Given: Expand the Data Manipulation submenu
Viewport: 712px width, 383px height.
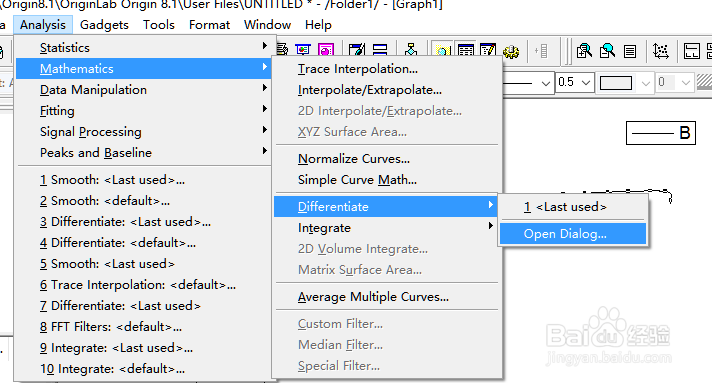Looking at the screenshot, I should [143, 90].
